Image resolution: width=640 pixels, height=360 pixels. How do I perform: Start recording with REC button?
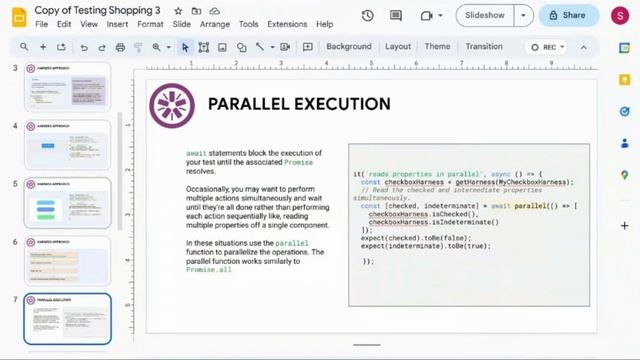(543, 47)
